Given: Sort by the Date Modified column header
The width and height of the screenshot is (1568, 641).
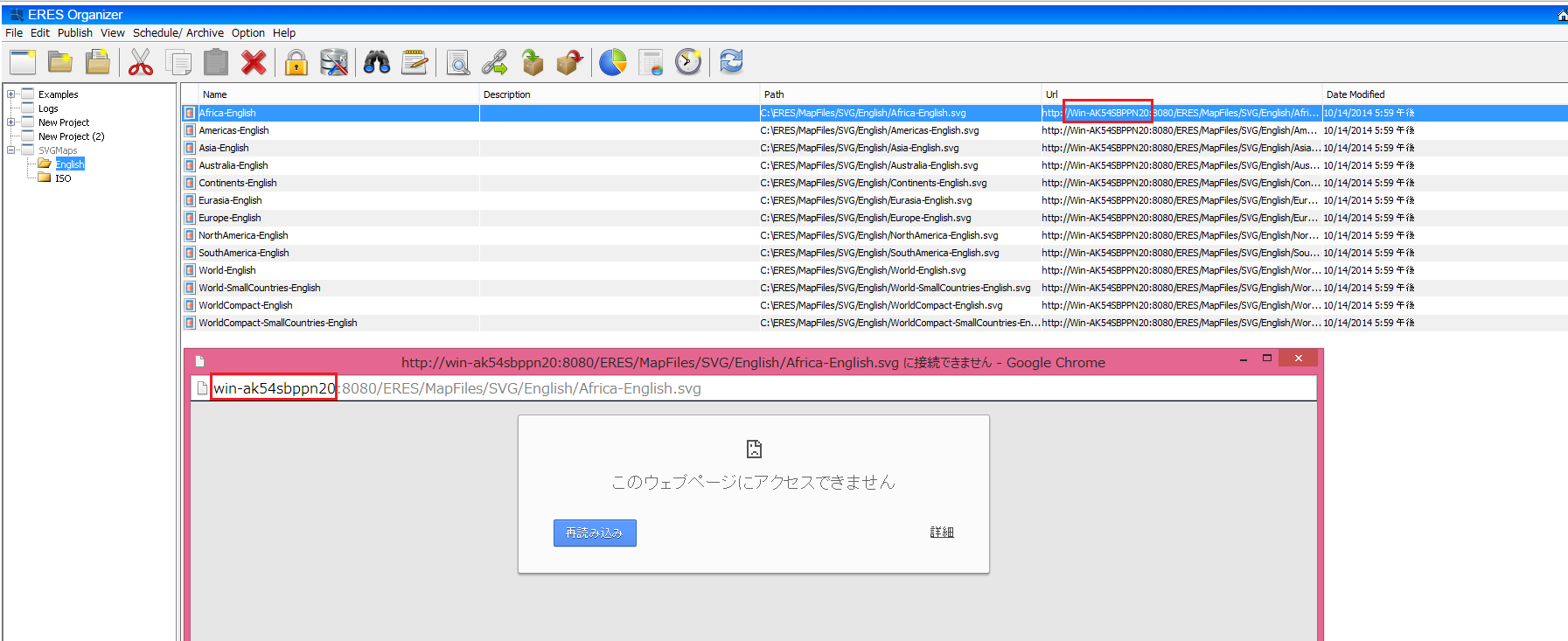Looking at the screenshot, I should pos(1445,94).
